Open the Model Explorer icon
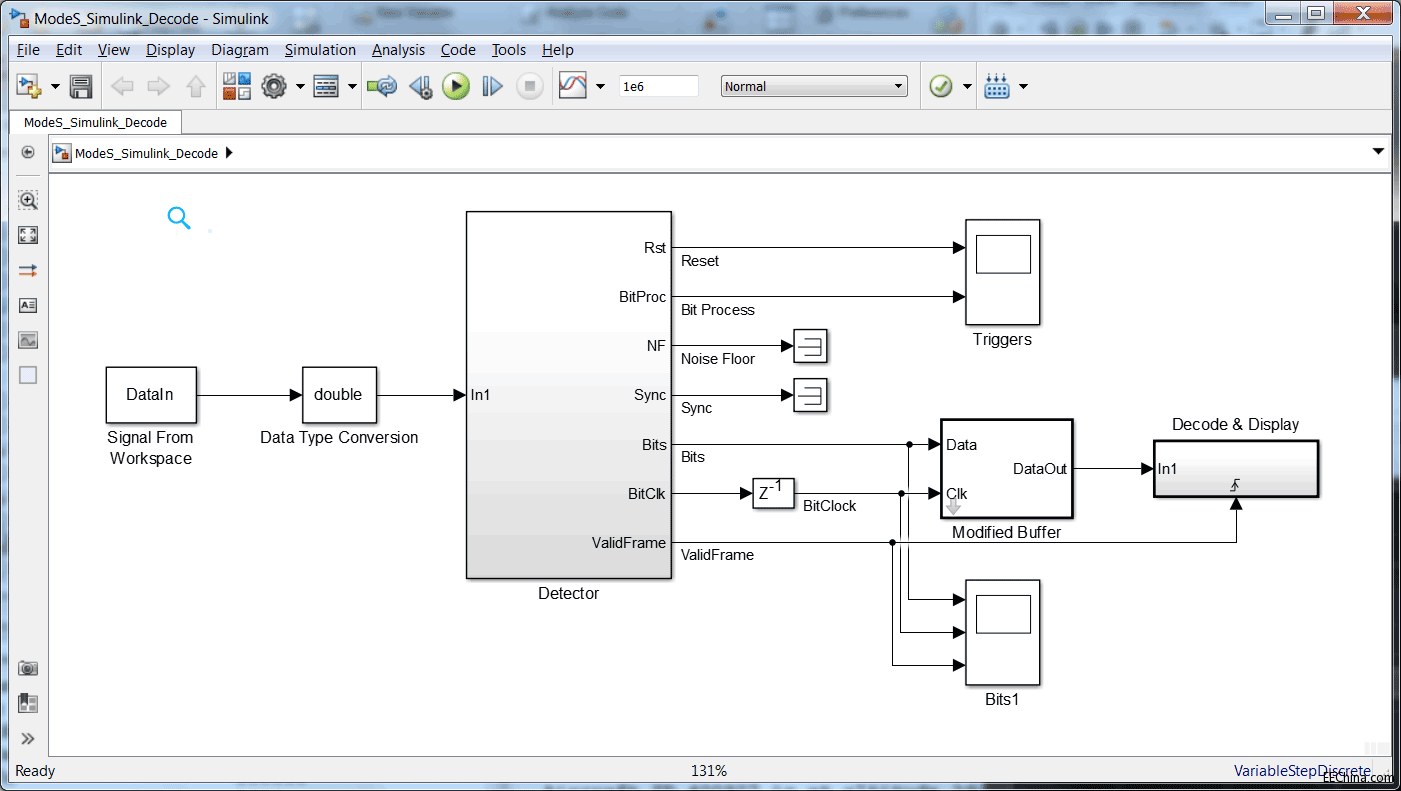The image size is (1401, 791). coord(327,87)
